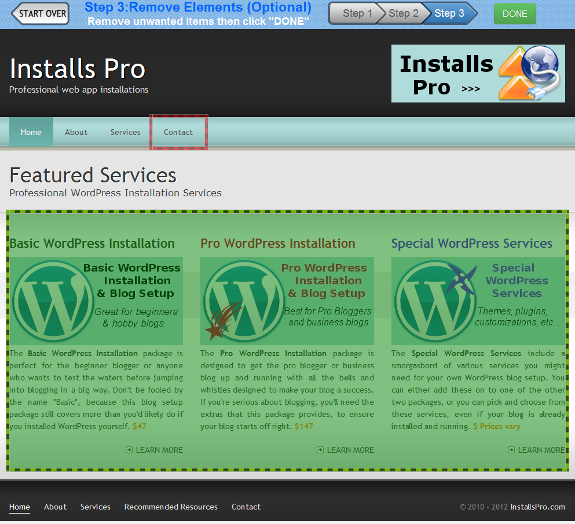Click LEARN MORE under Special WordPress Services
The image size is (575, 524).
(541, 450)
